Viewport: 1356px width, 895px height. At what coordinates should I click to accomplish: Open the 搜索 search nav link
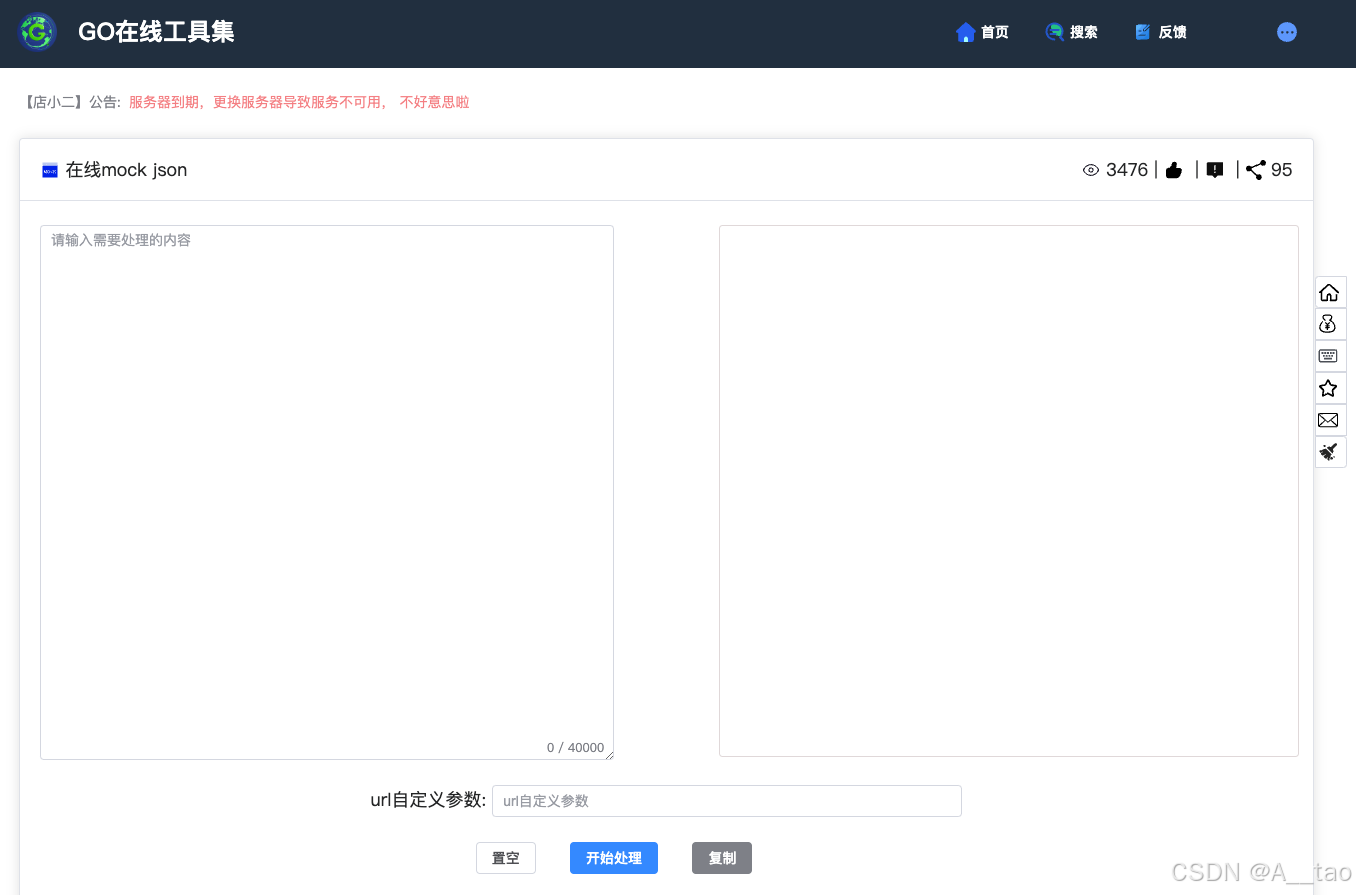coord(1071,32)
